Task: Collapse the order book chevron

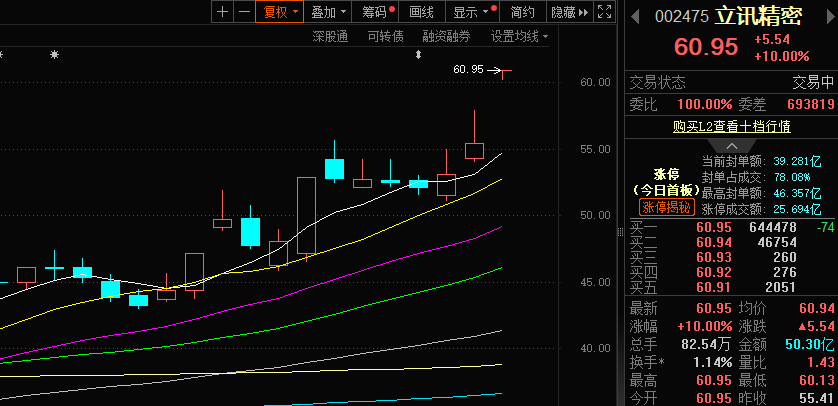Action: click(731, 146)
